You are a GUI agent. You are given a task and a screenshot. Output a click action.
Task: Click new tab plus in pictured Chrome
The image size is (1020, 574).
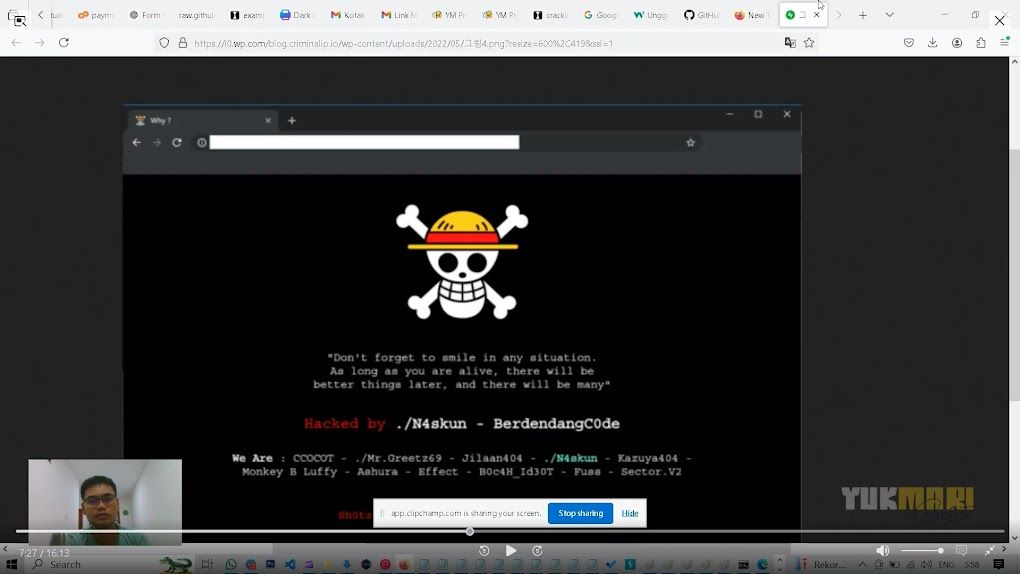[291, 120]
